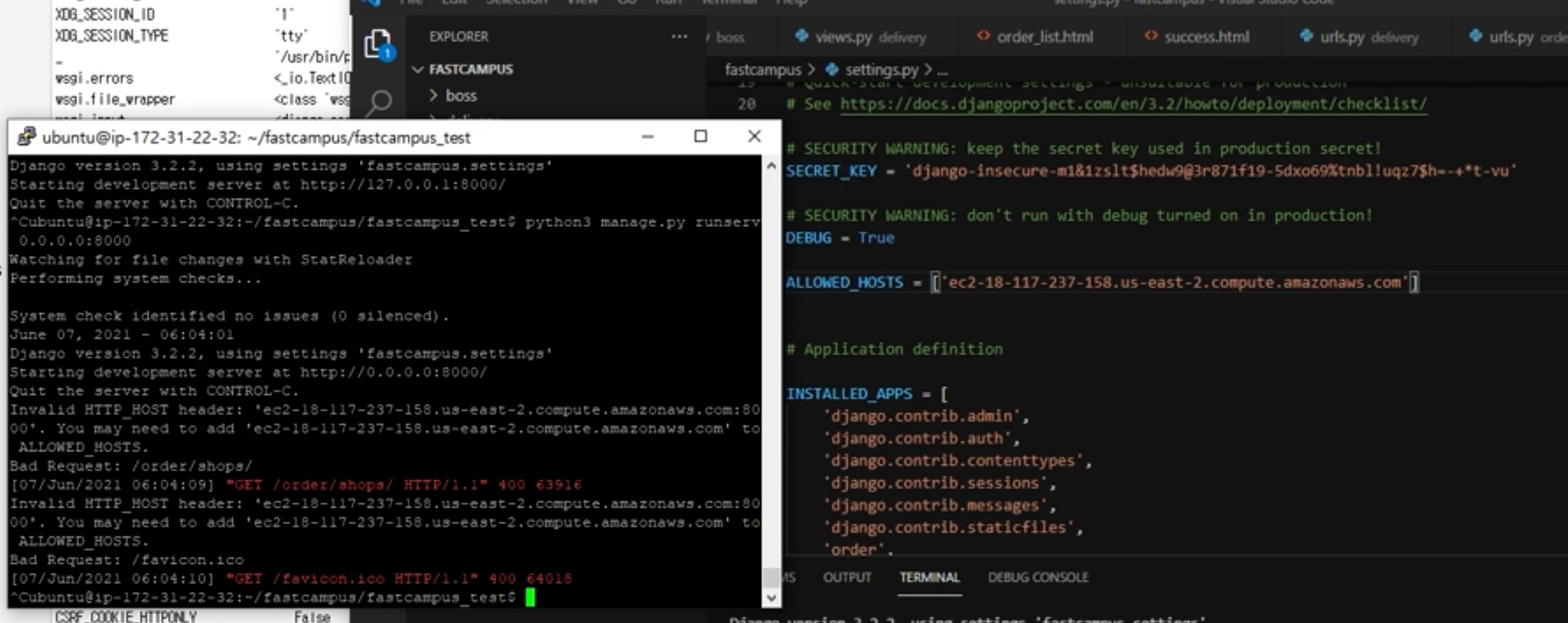Click 'django.contrib.staticfiles' entry
The image size is (1568, 623).
[x=948, y=528]
